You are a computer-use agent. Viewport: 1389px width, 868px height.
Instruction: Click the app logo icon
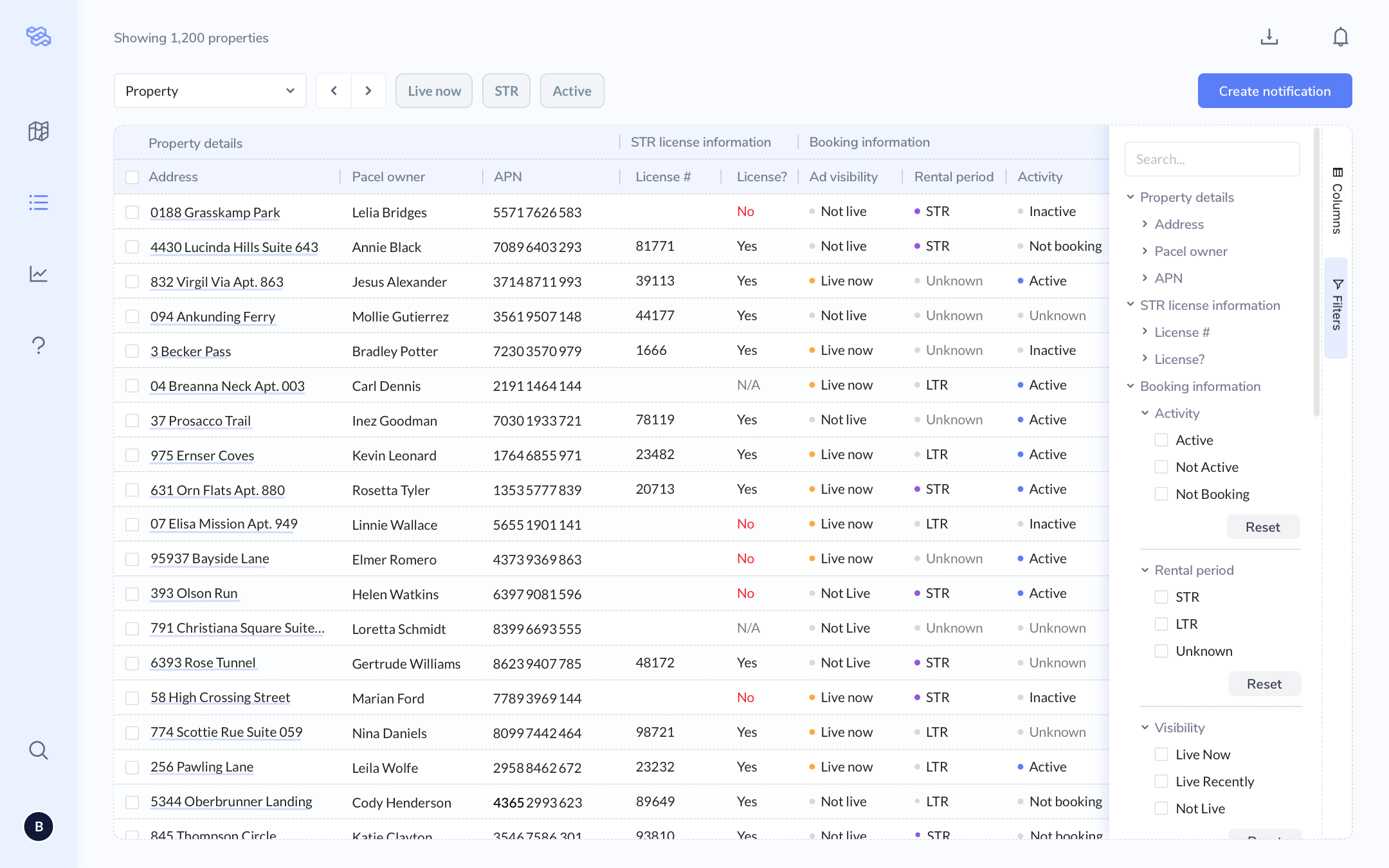pyautogui.click(x=39, y=37)
